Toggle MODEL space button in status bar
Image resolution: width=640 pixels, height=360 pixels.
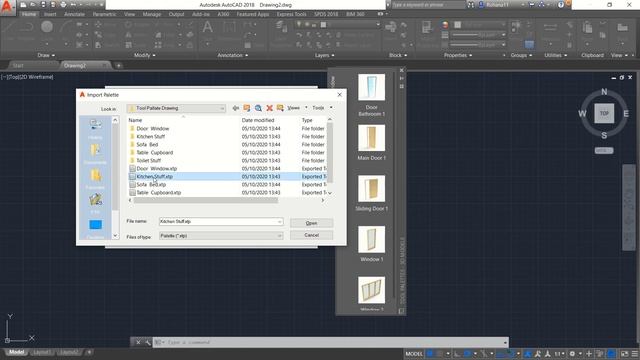(x=414, y=353)
